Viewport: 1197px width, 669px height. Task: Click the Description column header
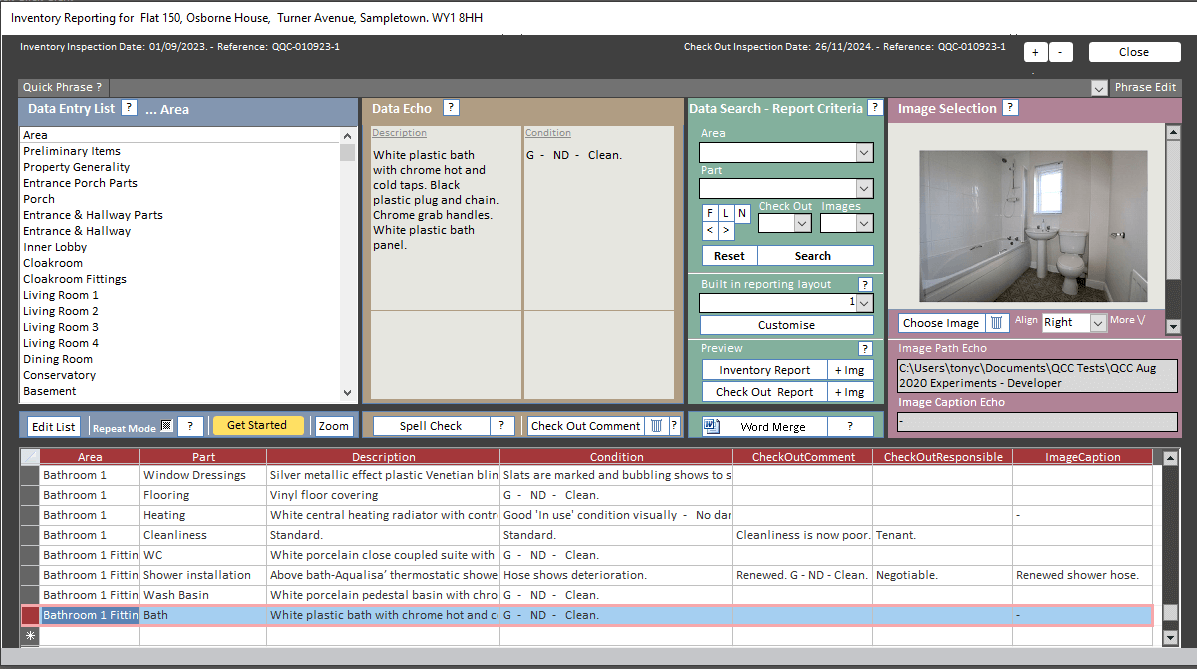click(383, 457)
